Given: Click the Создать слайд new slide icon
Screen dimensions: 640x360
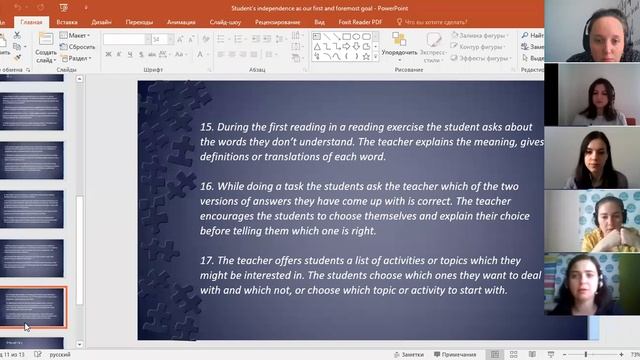Looking at the screenshot, I should coord(45,39).
